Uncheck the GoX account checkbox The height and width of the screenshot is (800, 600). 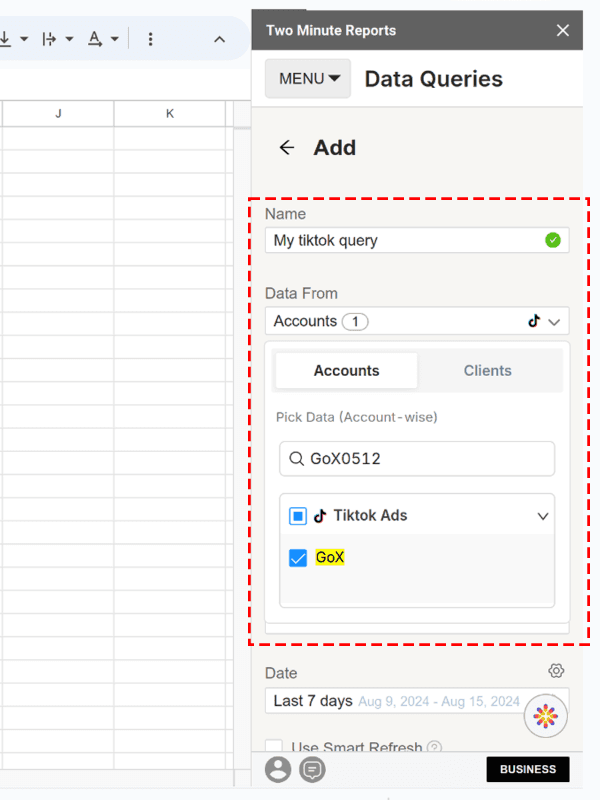point(298,558)
